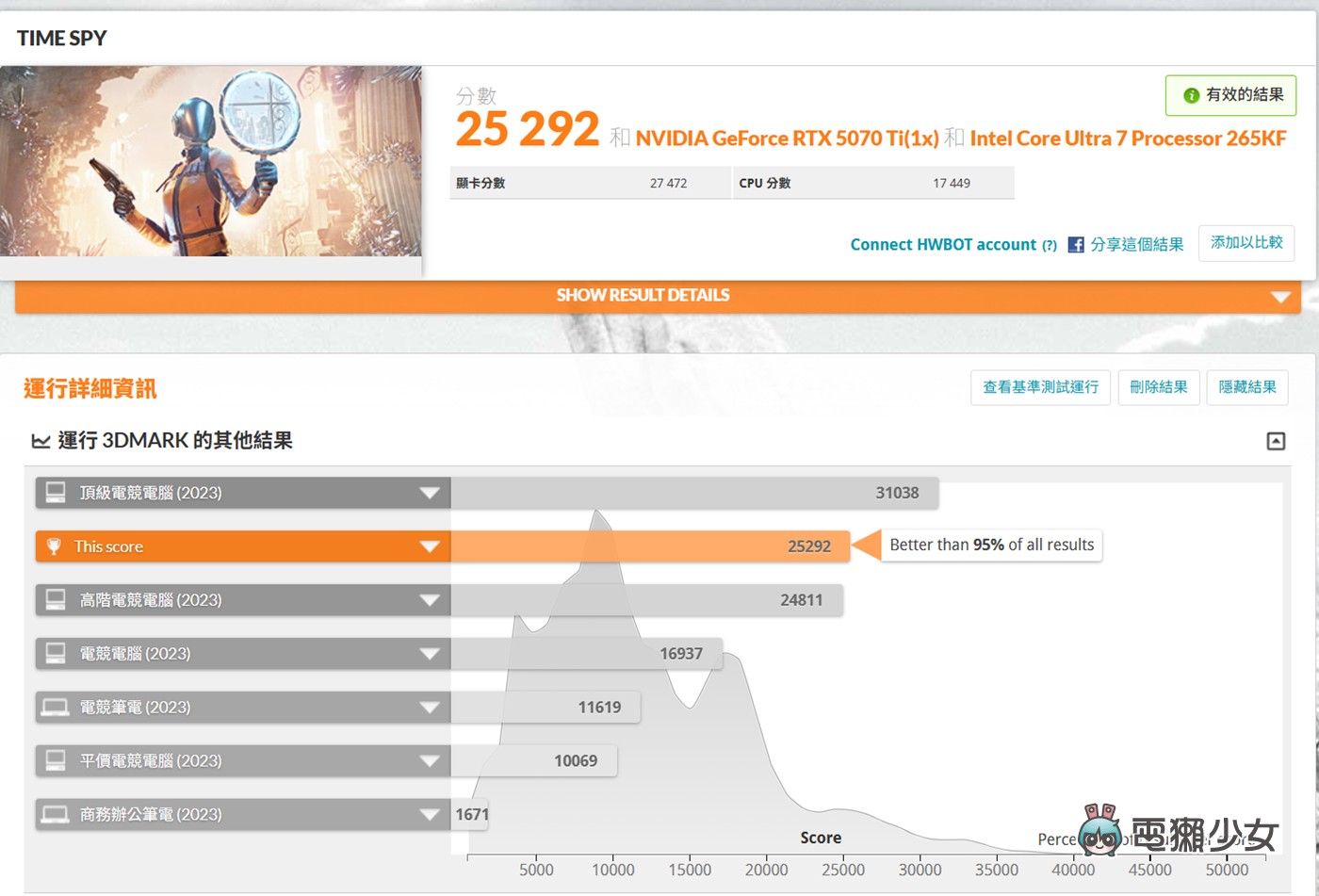This screenshot has height=896, width=1319.
Task: Click the CPU 分數 label
Action: tap(765, 184)
